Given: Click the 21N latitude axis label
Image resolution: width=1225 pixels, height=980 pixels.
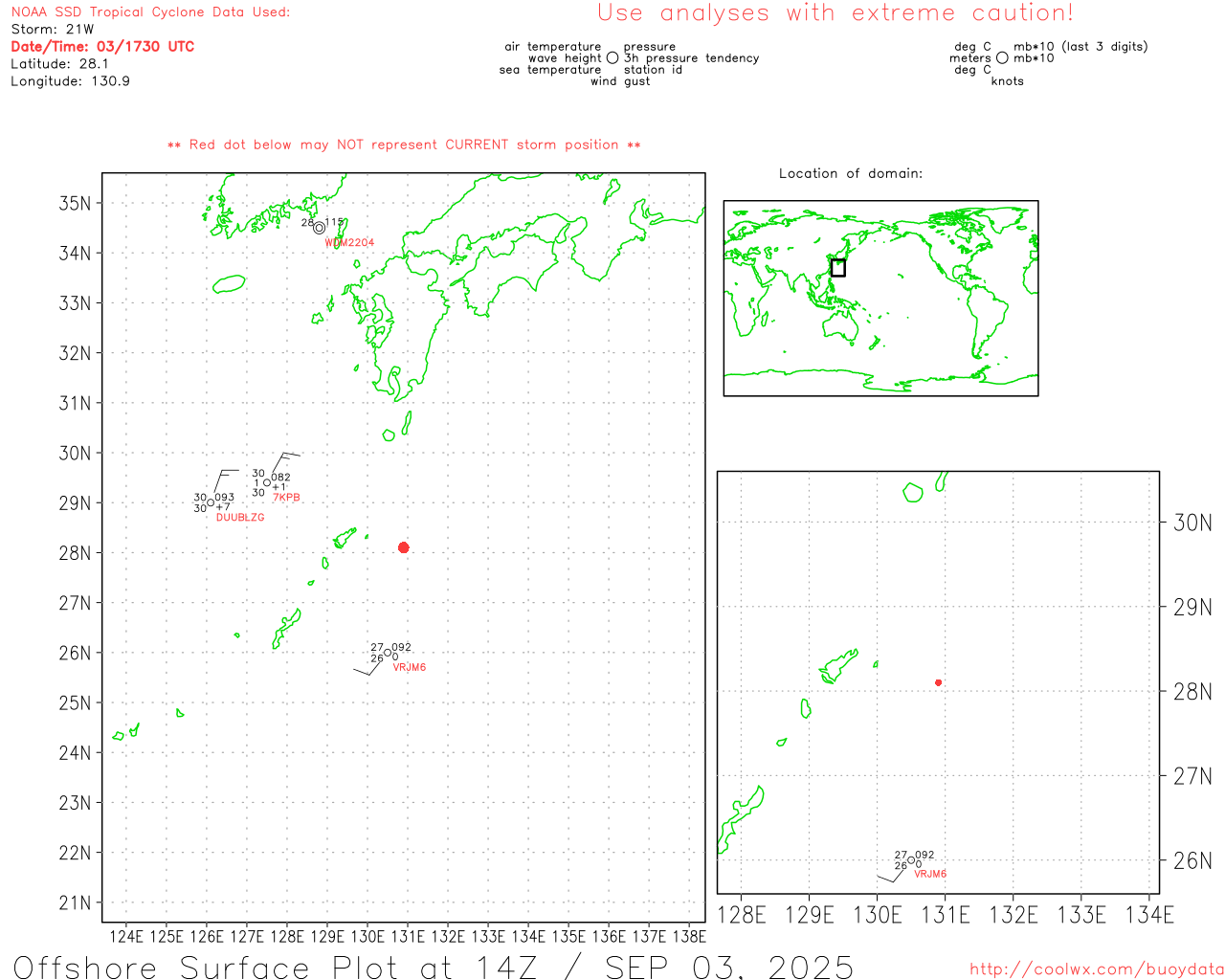Looking at the screenshot, I should 76,902.
